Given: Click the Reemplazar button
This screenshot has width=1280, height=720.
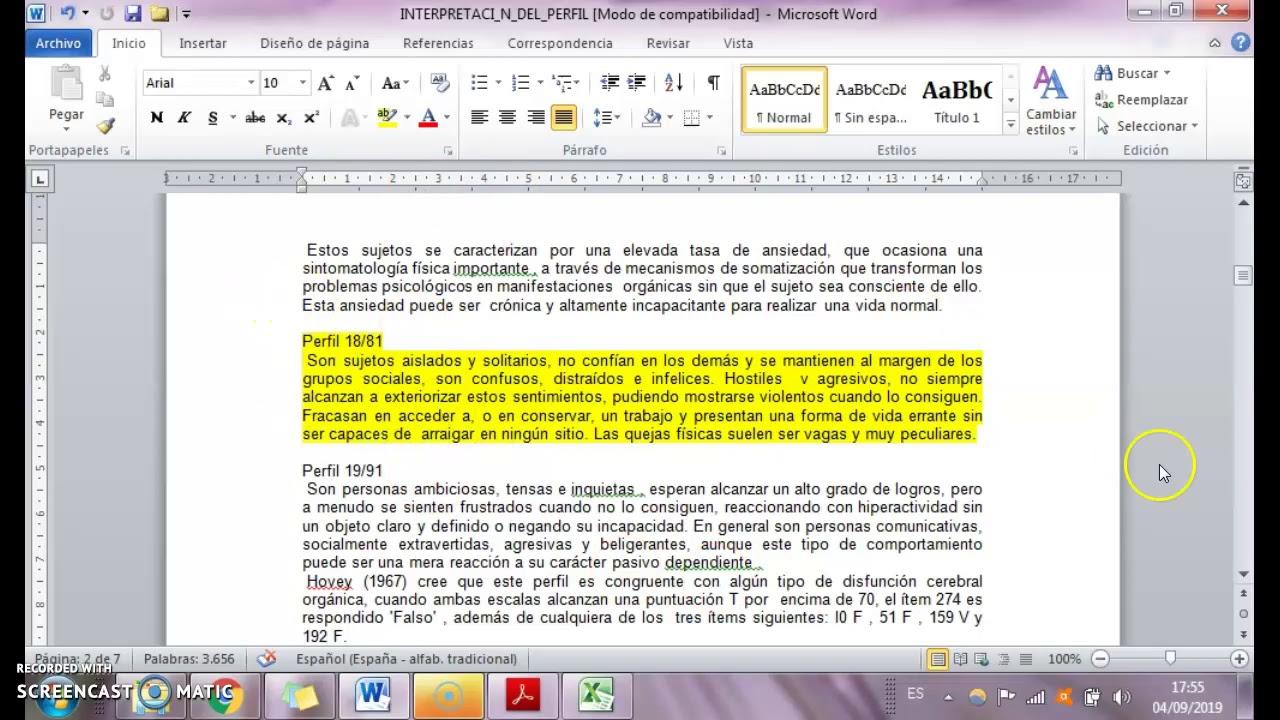Looking at the screenshot, I should click(x=1142, y=100).
